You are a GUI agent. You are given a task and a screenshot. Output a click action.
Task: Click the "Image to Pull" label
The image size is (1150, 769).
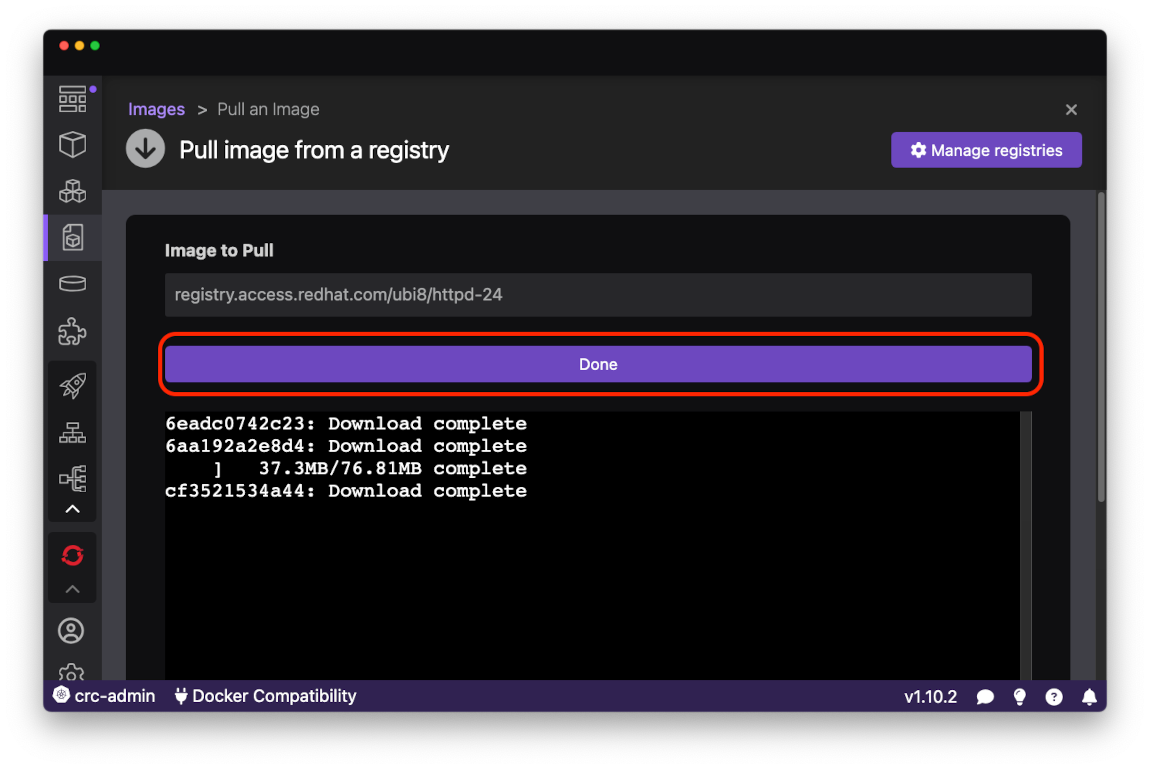[219, 251]
